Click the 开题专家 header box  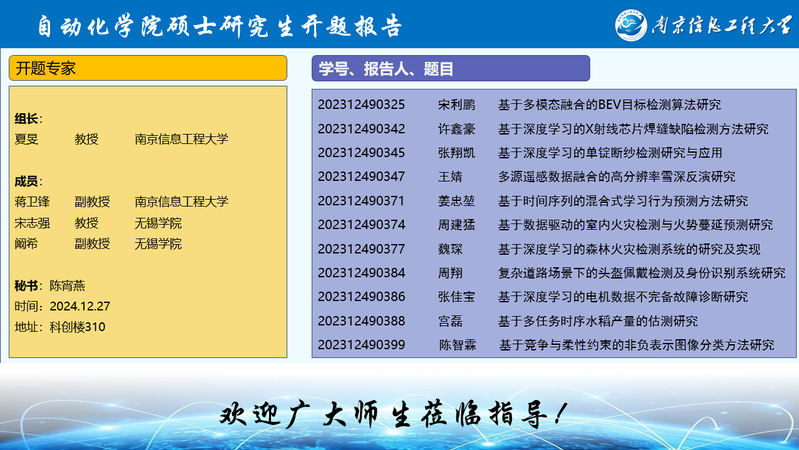[x=150, y=68]
